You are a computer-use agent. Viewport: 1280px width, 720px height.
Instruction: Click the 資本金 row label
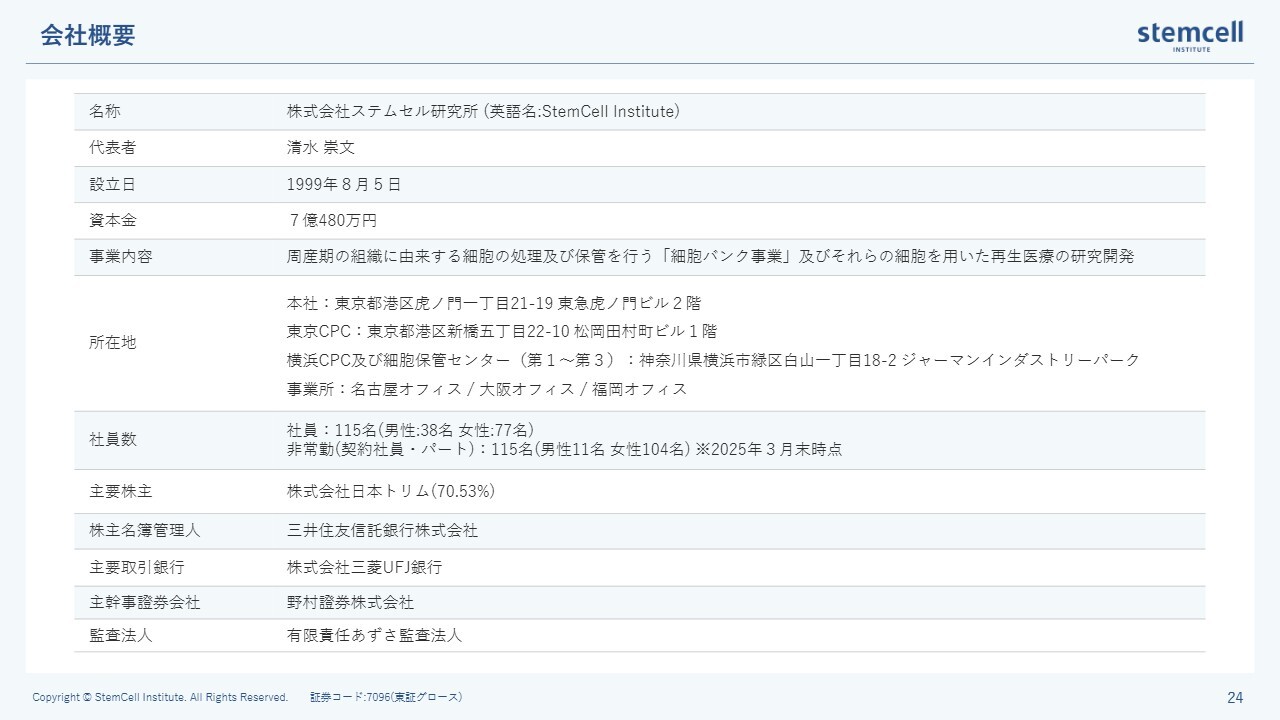(113, 220)
